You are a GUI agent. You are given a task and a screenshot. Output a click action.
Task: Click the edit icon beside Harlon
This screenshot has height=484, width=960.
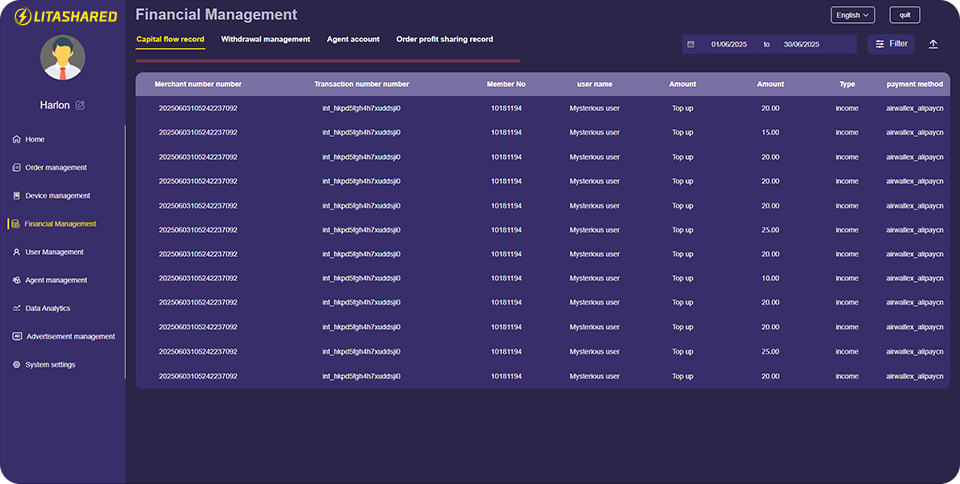pos(80,105)
